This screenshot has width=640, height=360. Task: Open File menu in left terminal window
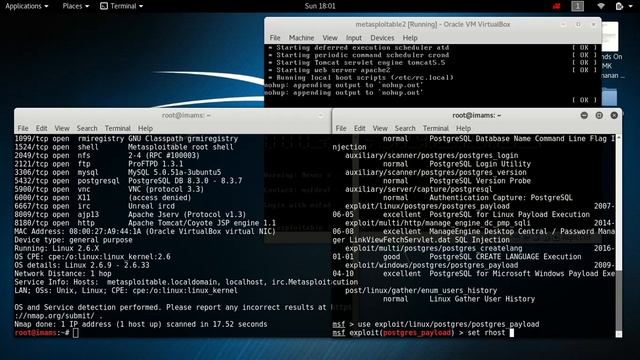pyautogui.click(x=23, y=128)
